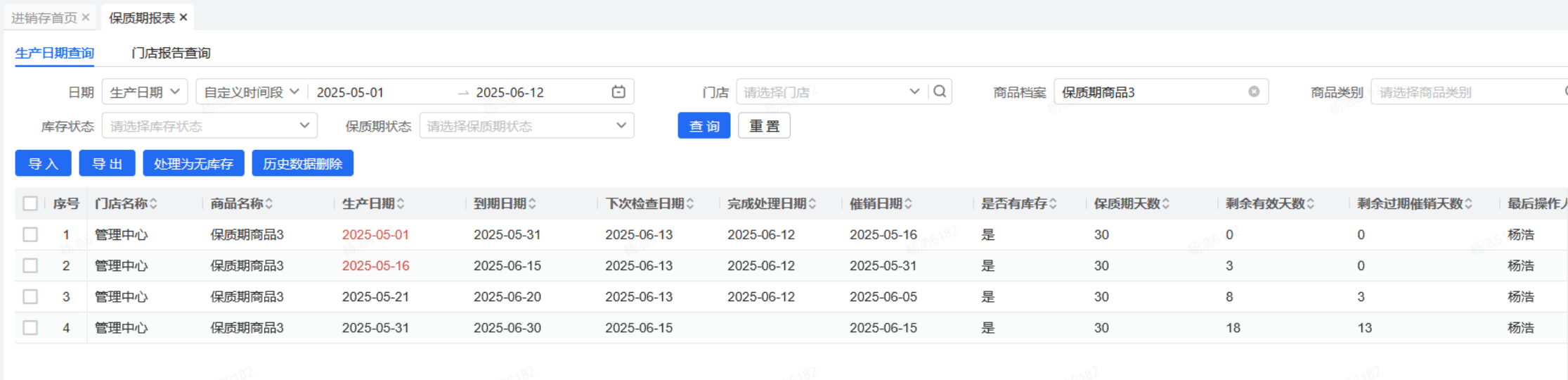Sort by 商品名称 column sort icon
The height and width of the screenshot is (380, 1568).
pyautogui.click(x=269, y=203)
